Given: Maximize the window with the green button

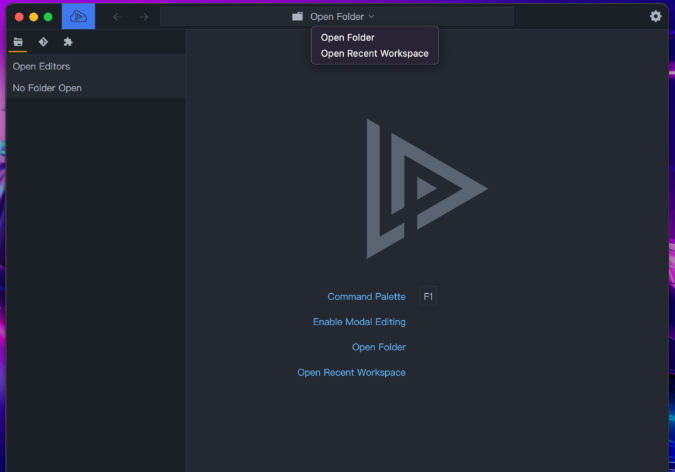Looking at the screenshot, I should (48, 17).
